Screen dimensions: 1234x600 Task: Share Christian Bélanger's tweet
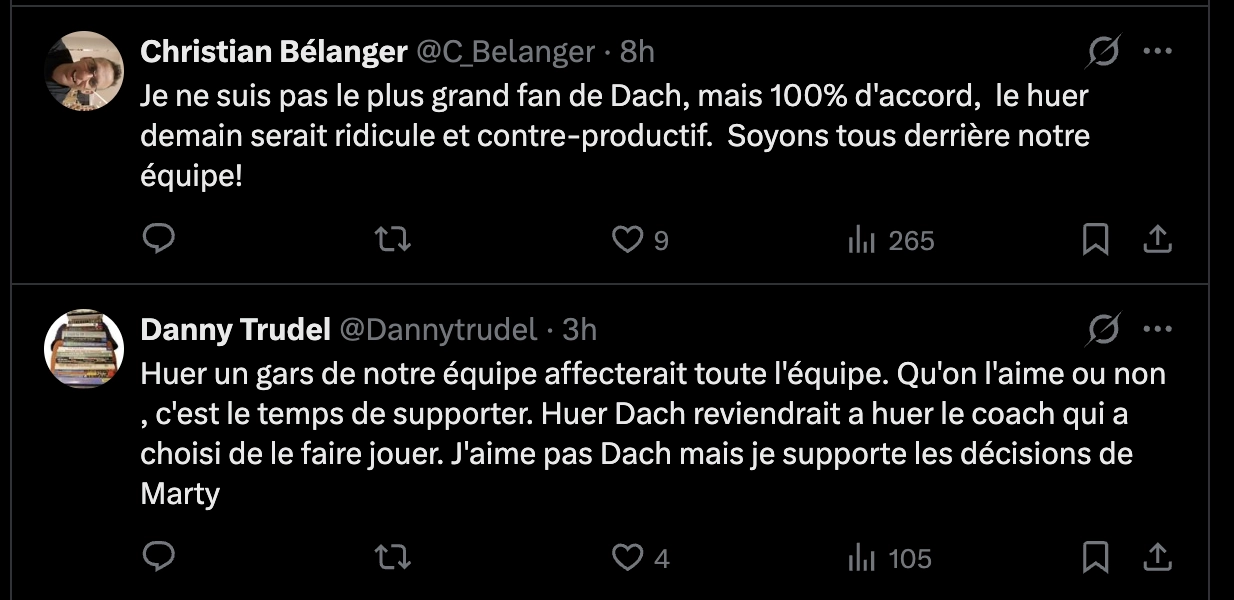coord(1157,239)
